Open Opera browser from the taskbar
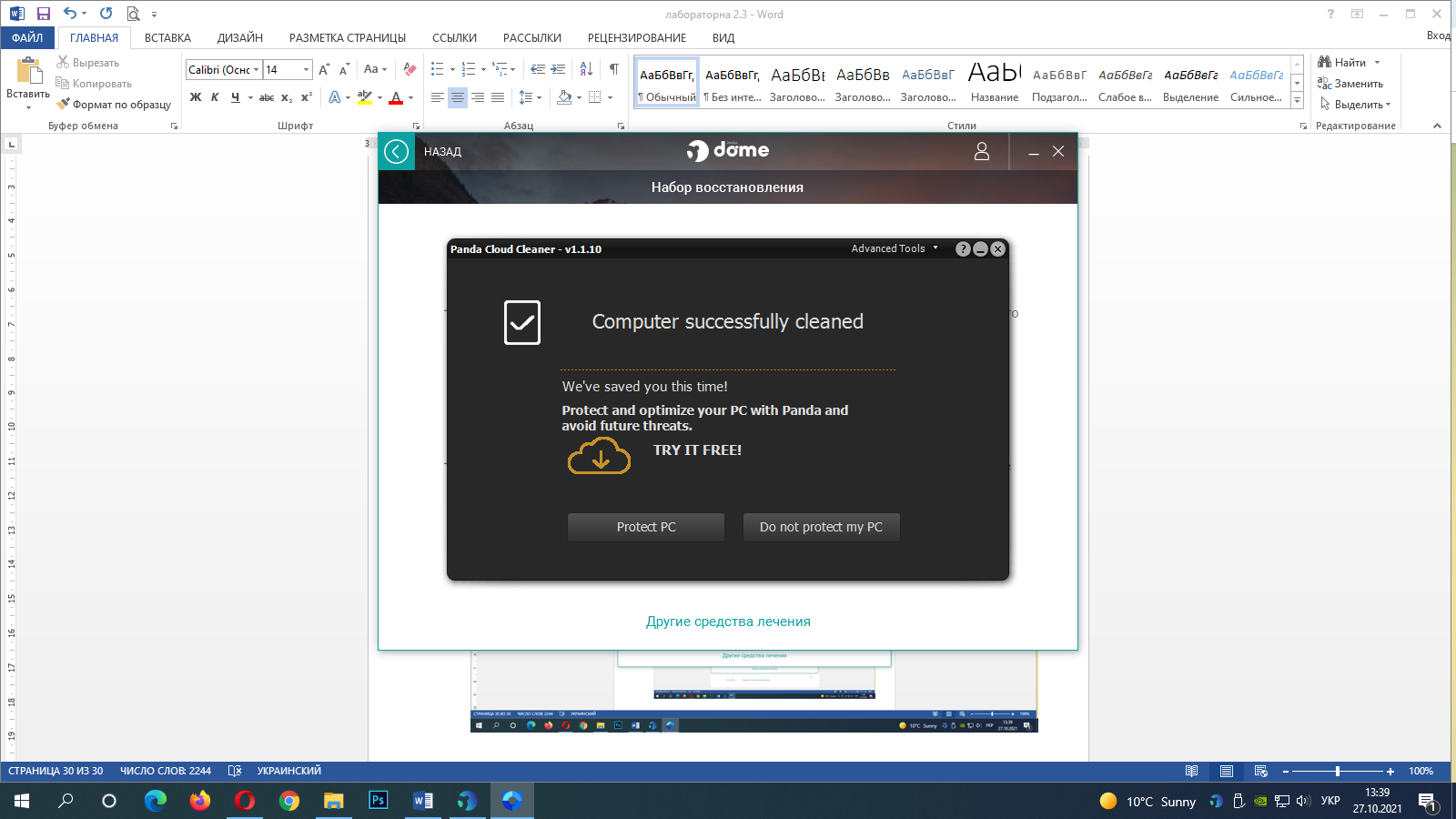1456x819 pixels. tap(244, 801)
